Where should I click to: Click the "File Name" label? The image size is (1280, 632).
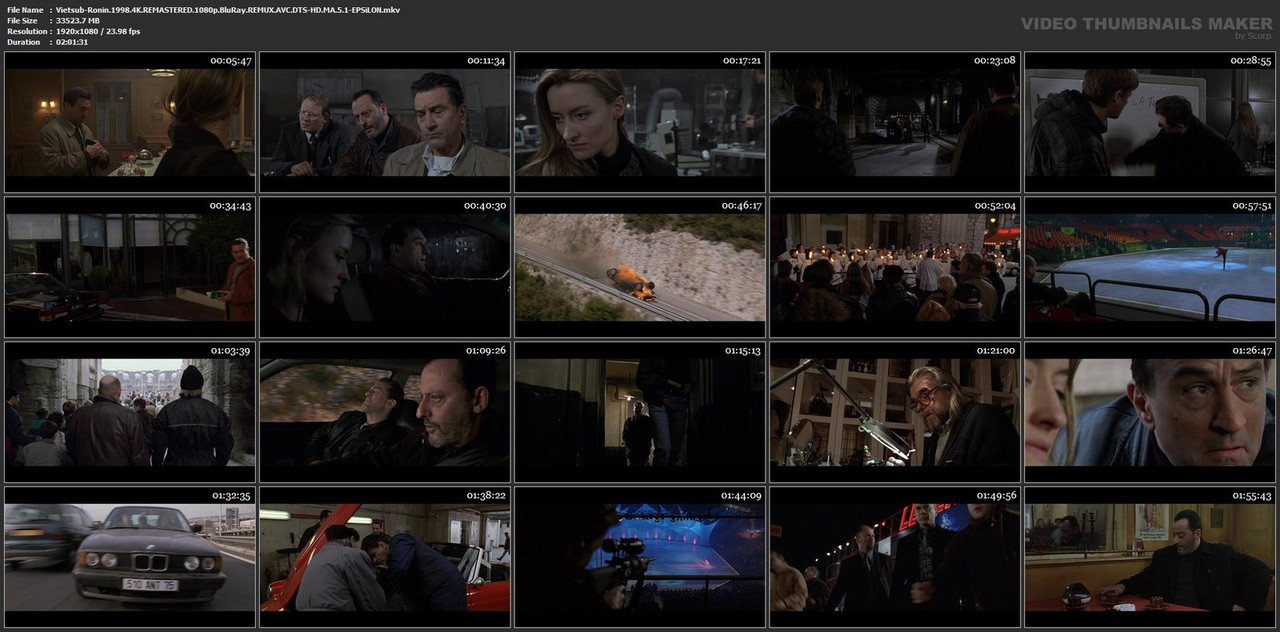[x=25, y=9]
